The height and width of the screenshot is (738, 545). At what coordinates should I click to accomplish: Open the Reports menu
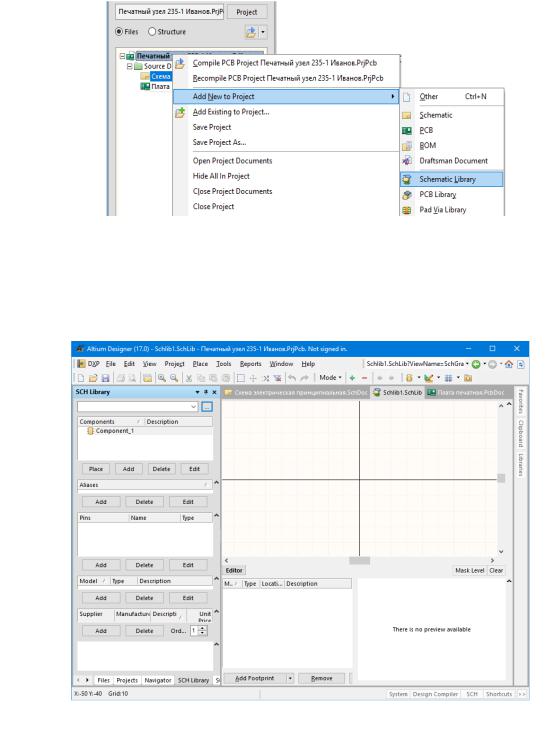pos(250,364)
